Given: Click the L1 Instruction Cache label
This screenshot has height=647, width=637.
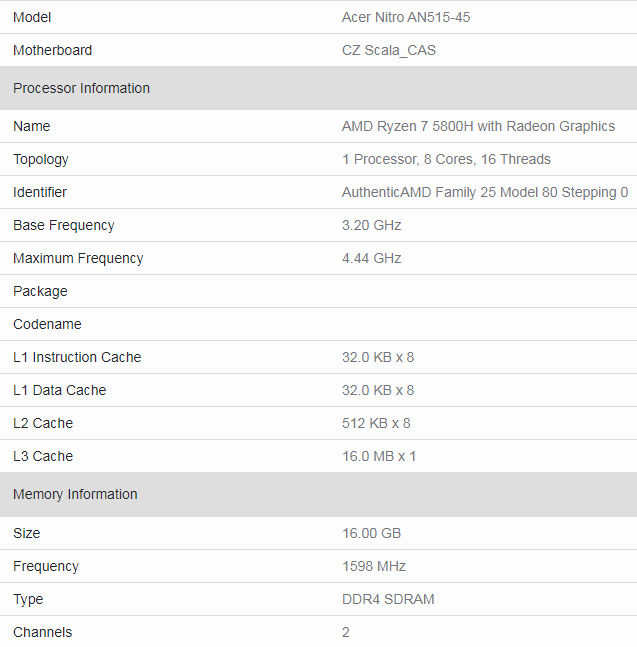Looking at the screenshot, I should [x=77, y=357].
